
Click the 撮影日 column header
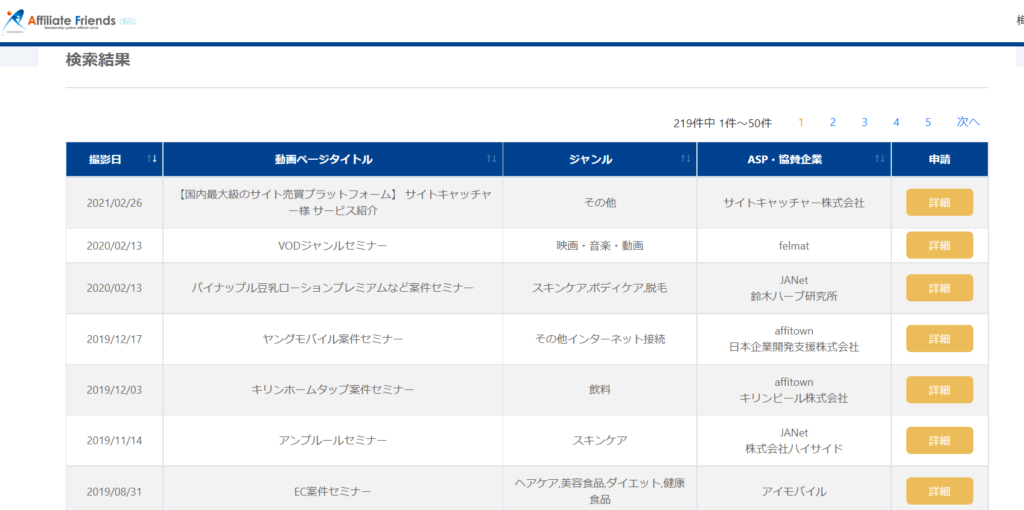[114, 159]
